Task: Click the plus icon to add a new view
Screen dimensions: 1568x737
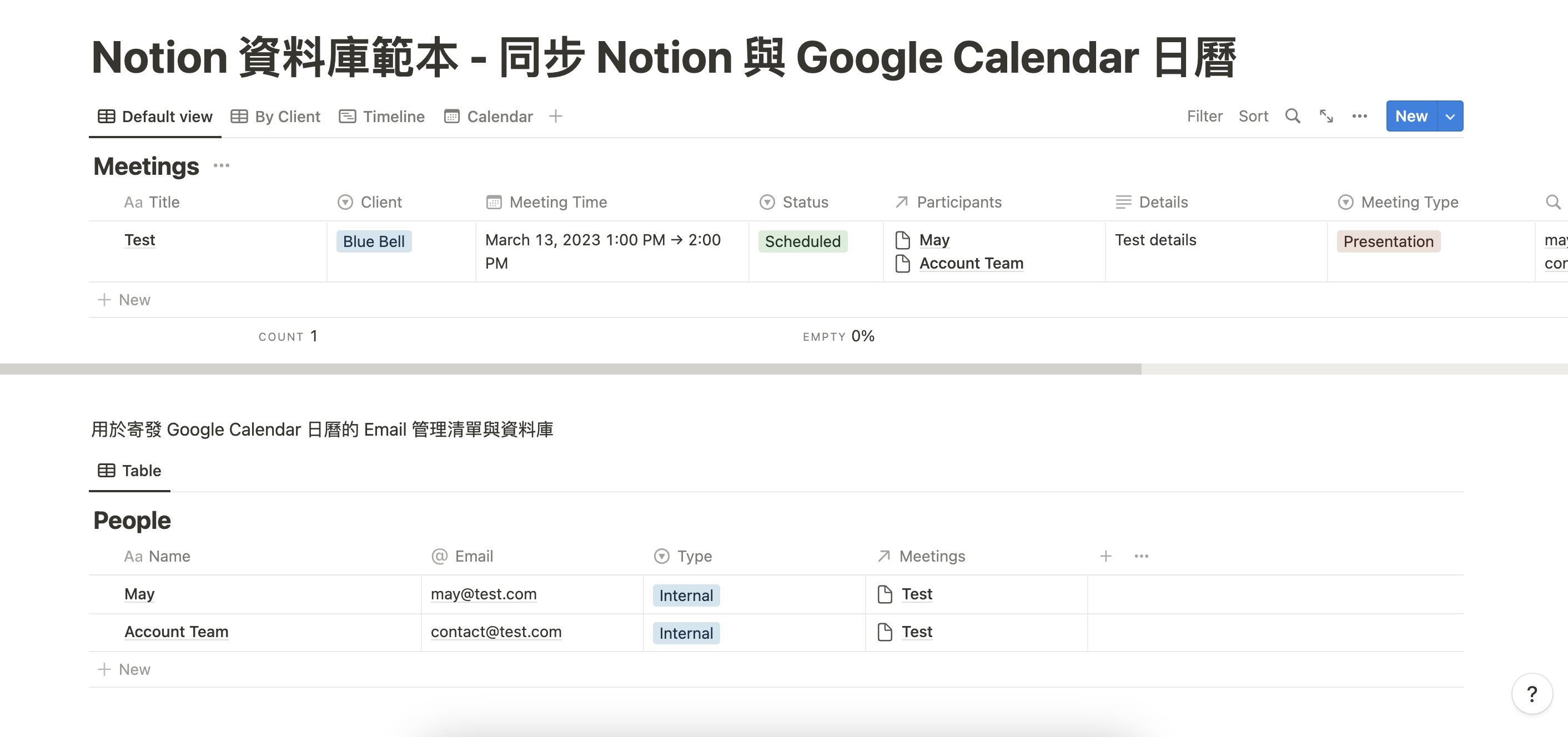Action: [x=556, y=116]
